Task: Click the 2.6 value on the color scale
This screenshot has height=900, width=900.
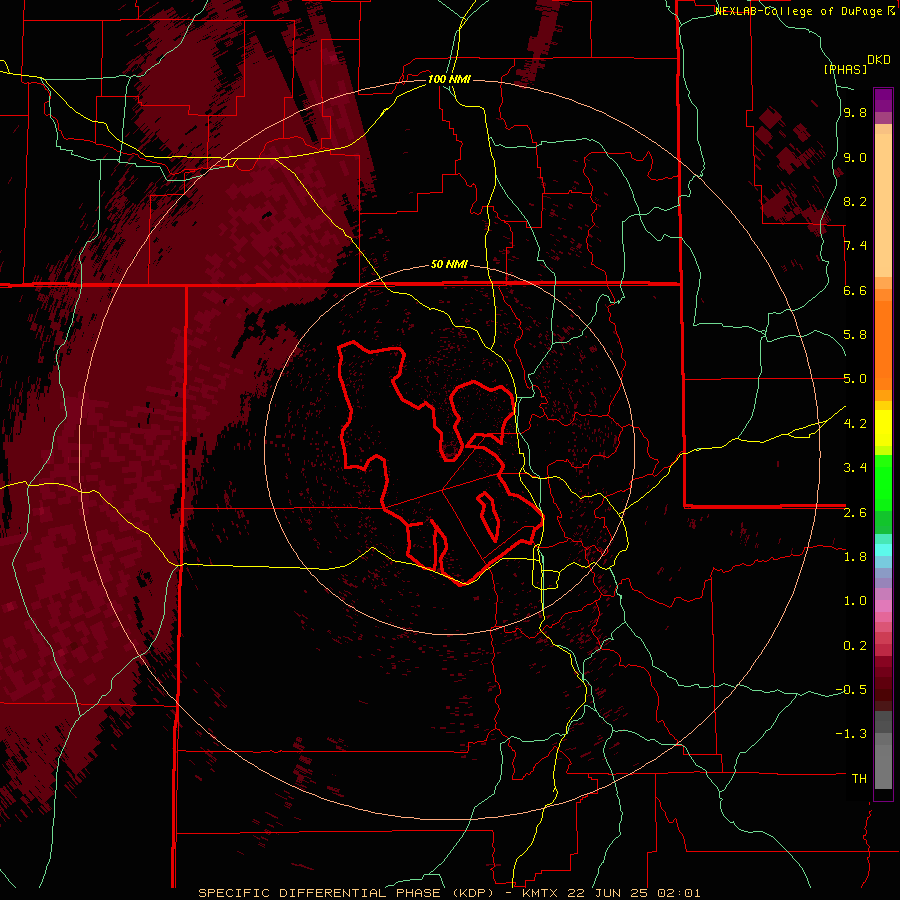Action: click(855, 513)
